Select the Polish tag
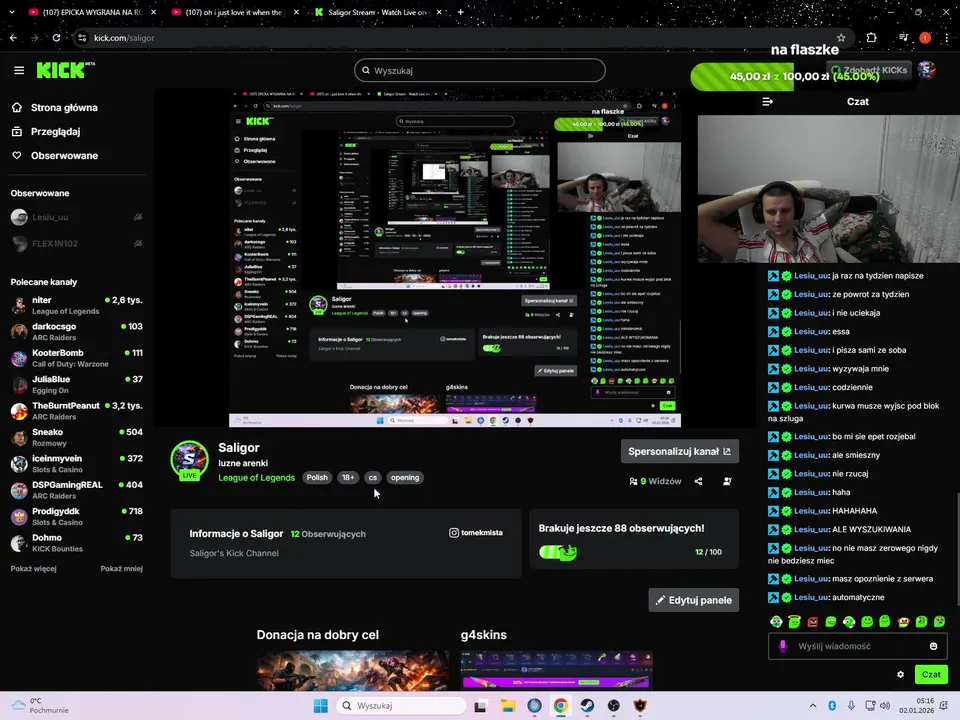This screenshot has width=960, height=720. [317, 478]
